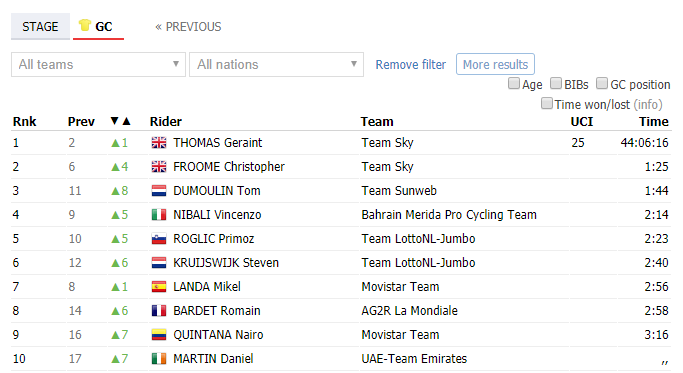Click the Colombian flag beside QUINTANA Nairo
Viewport: 683px width, 373px height.
[159, 334]
